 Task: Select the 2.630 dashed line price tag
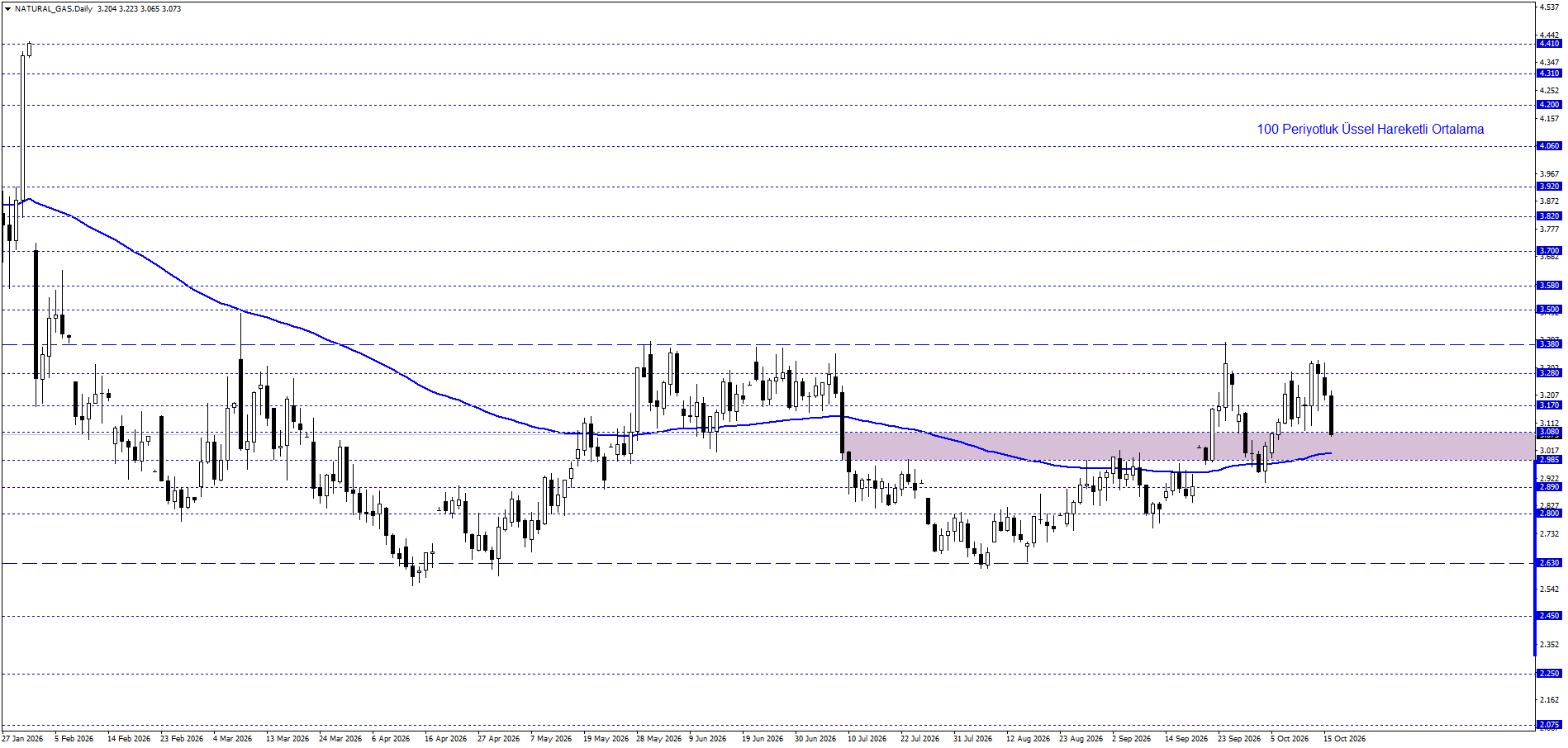coord(1549,563)
